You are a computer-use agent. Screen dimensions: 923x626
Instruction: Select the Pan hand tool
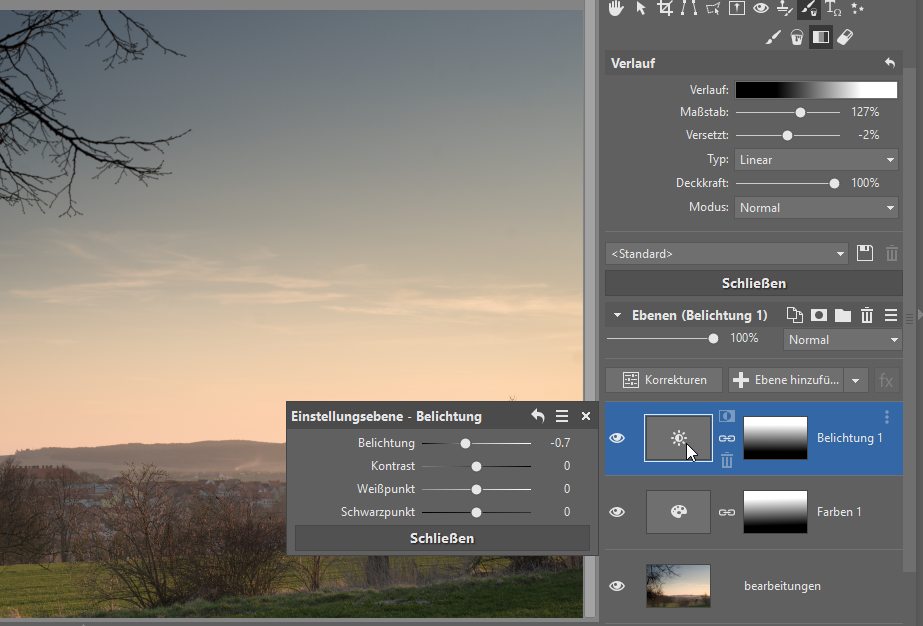616,9
